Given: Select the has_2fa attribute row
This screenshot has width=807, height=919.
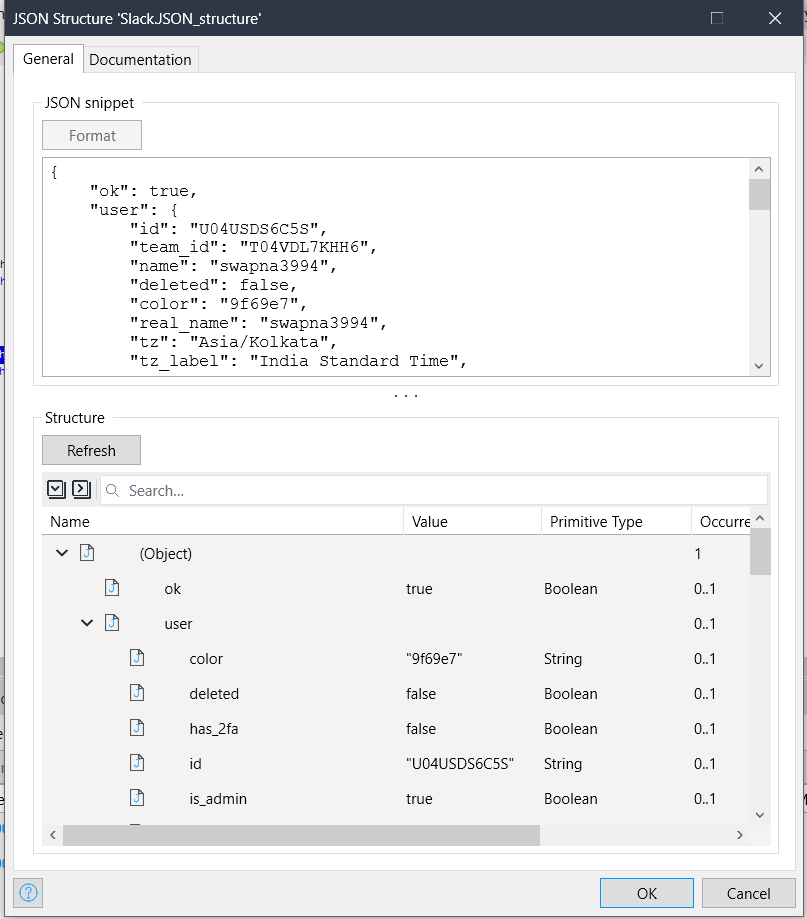Looking at the screenshot, I should point(396,729).
